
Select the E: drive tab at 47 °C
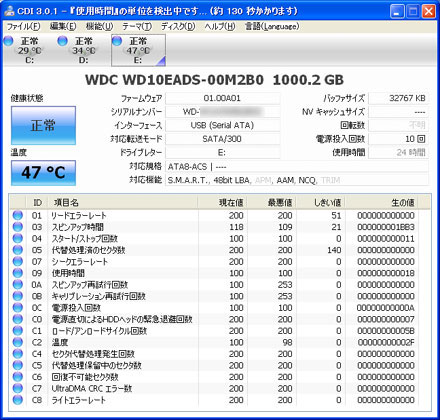click(138, 50)
